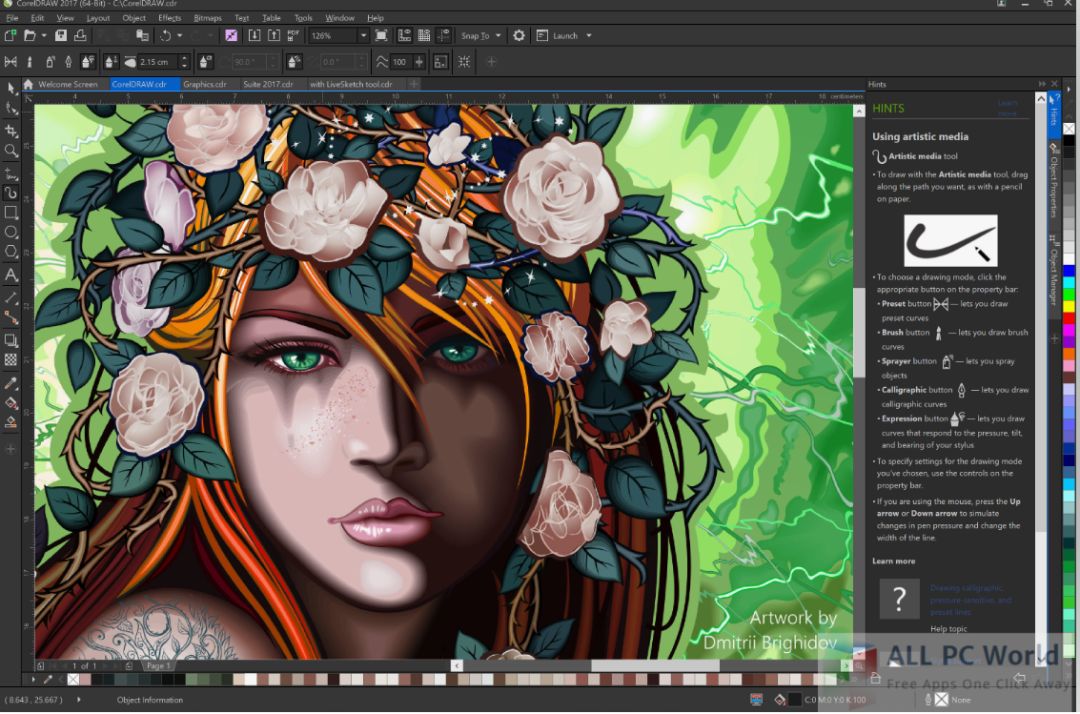Click the Export icon
Viewport: 1080px width, 714px height.
coord(273,35)
